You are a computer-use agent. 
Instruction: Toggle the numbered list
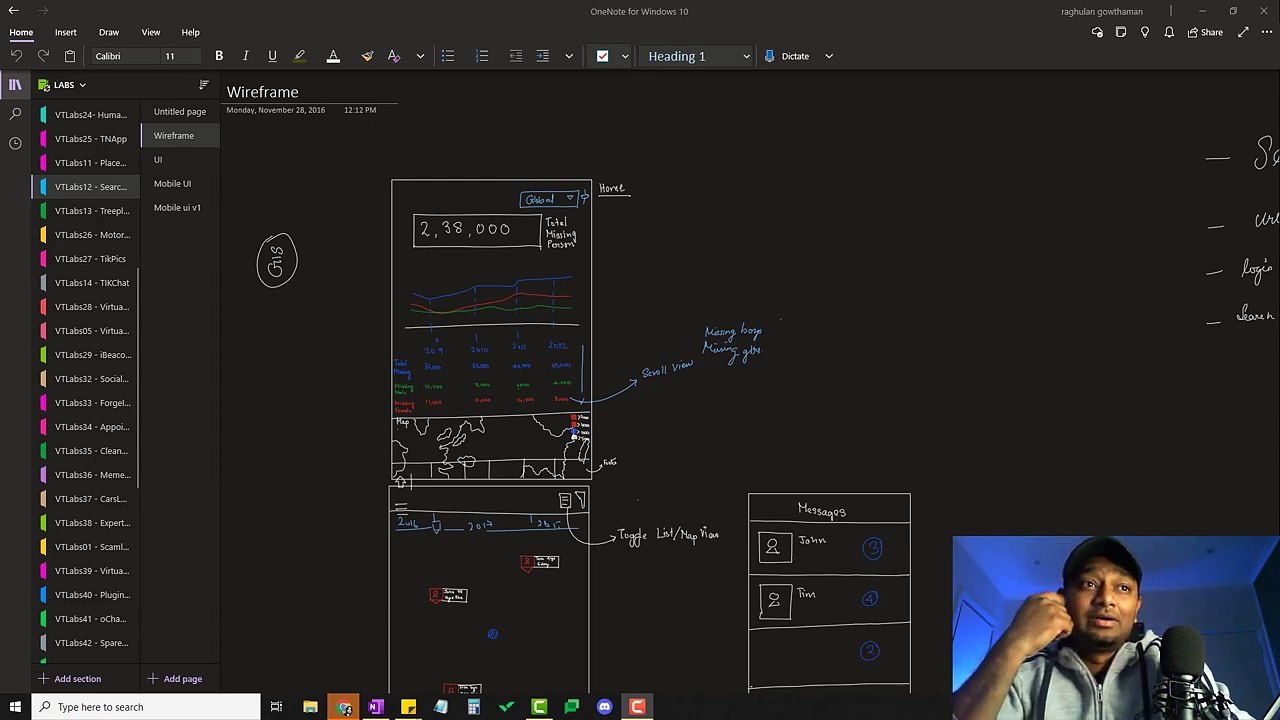point(482,56)
